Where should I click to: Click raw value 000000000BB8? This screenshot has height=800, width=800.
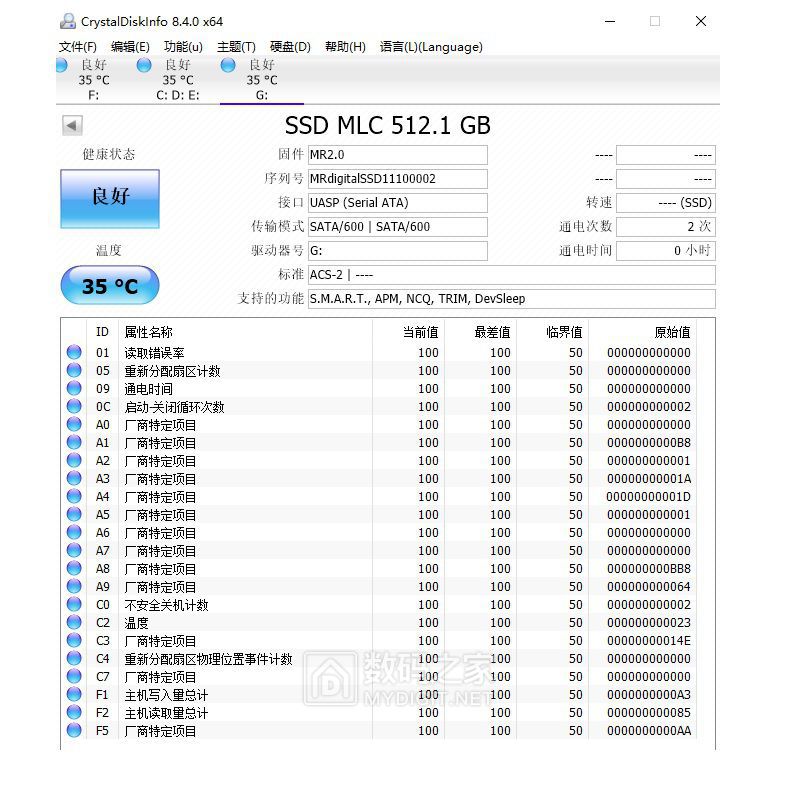click(x=648, y=568)
